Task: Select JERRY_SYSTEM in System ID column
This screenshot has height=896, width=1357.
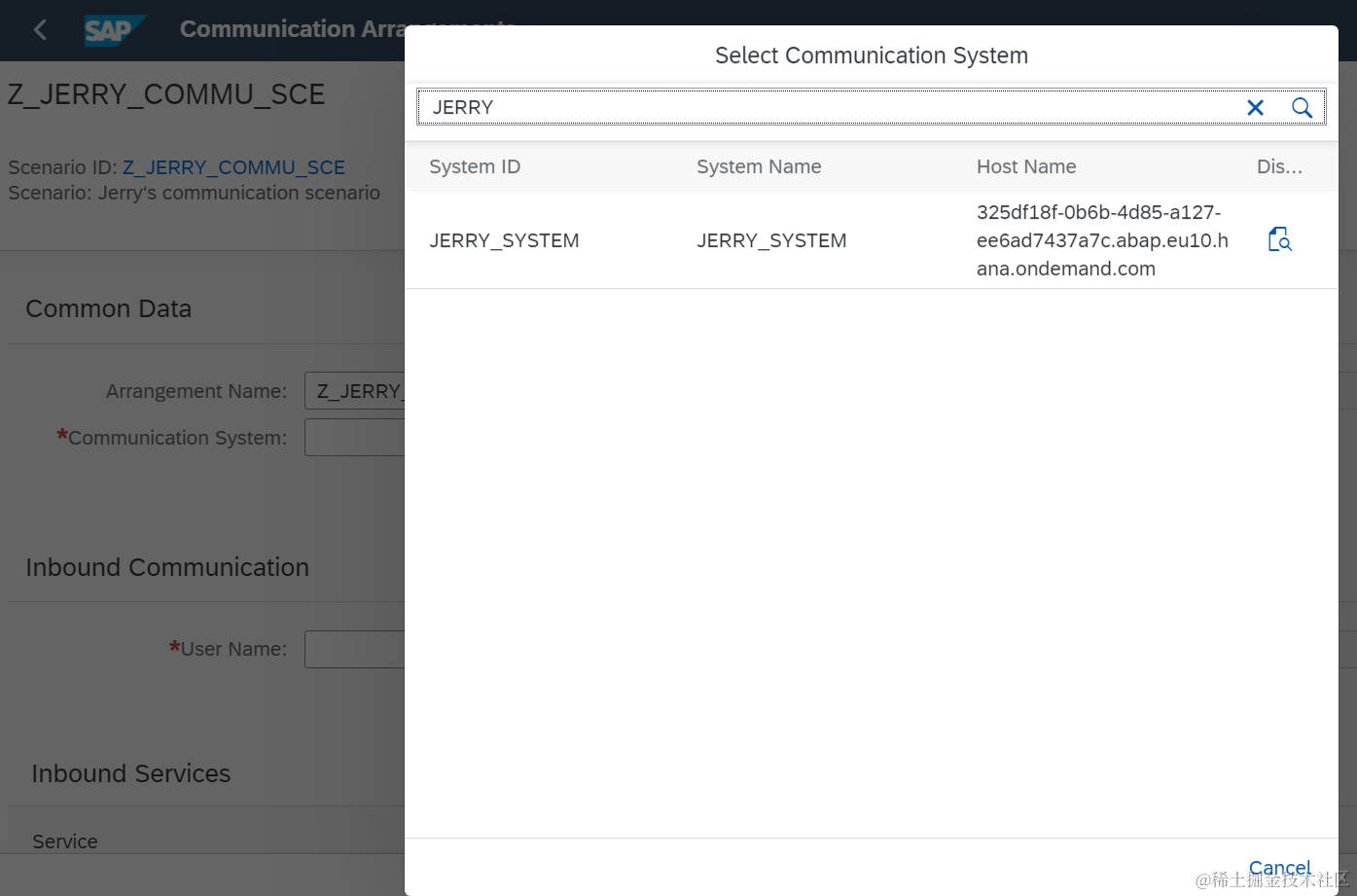Action: (x=504, y=240)
